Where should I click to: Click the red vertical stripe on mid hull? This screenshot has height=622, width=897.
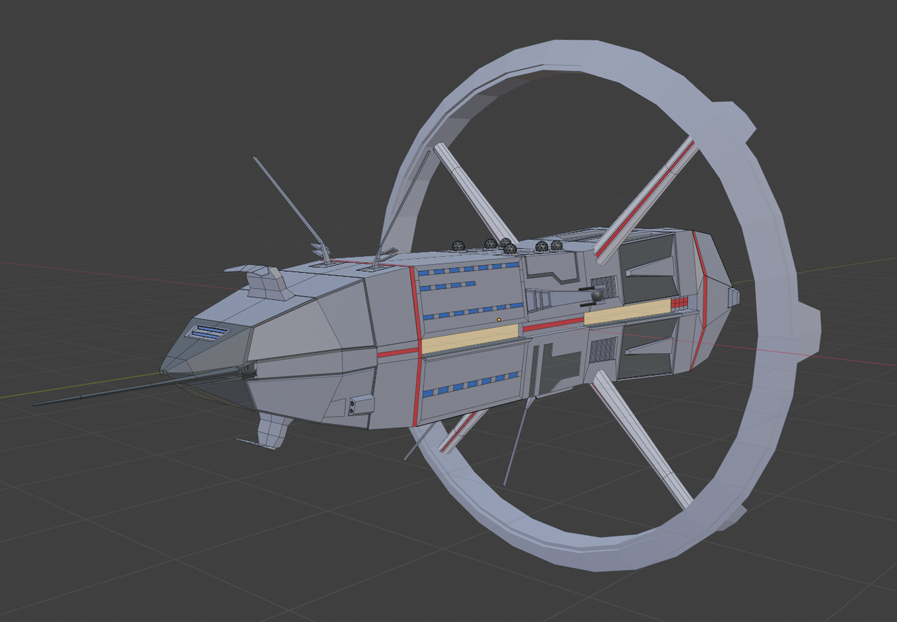(x=416, y=345)
